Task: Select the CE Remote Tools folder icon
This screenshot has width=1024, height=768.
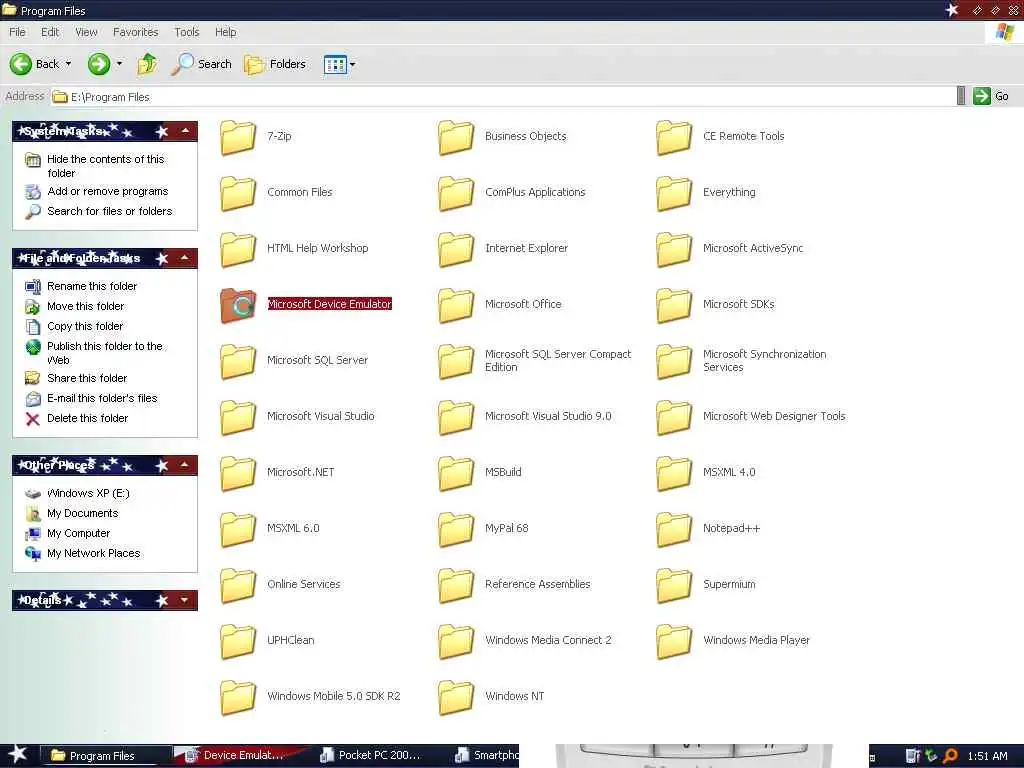Action: pyautogui.click(x=674, y=137)
